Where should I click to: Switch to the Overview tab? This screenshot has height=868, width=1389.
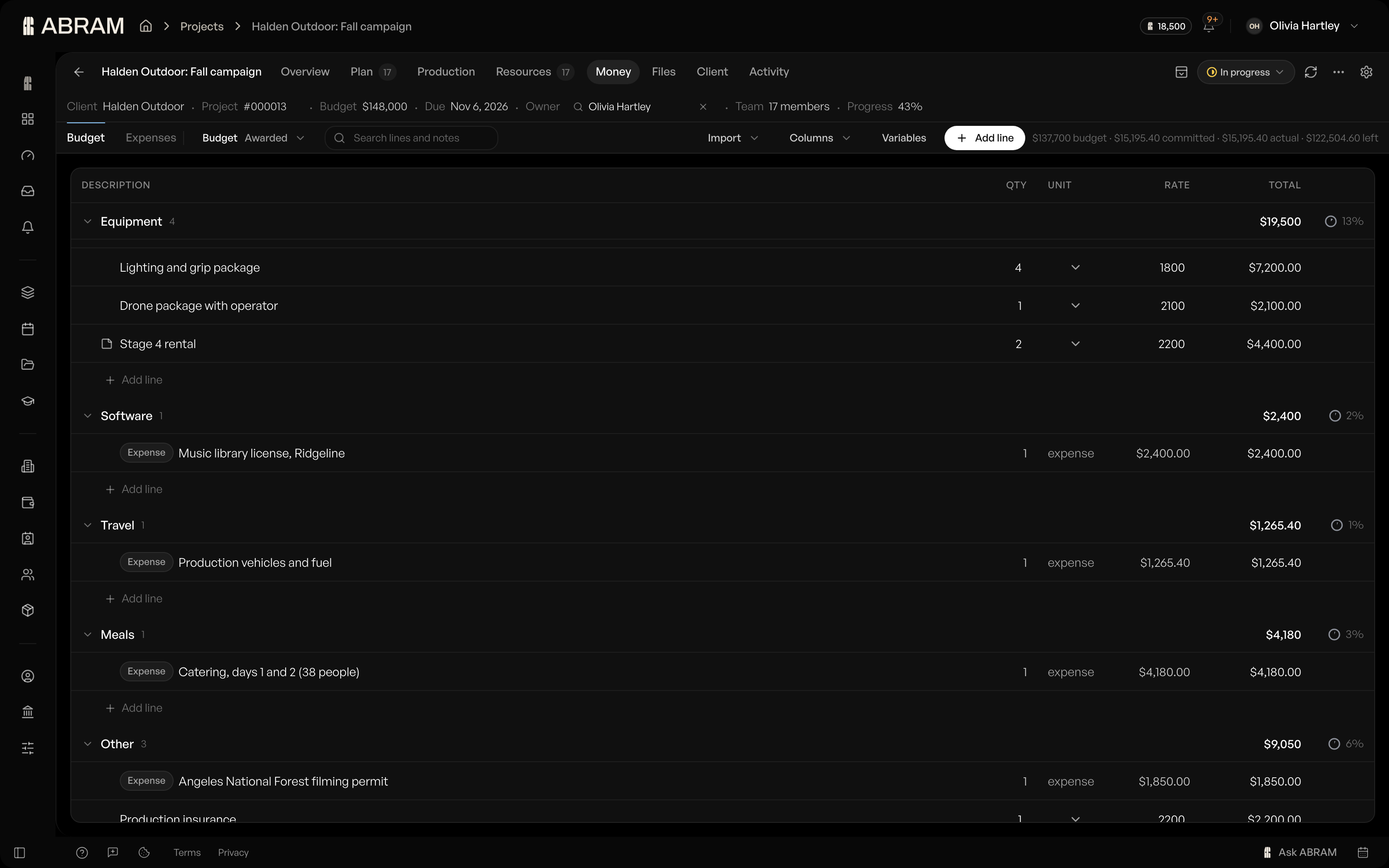(305, 72)
